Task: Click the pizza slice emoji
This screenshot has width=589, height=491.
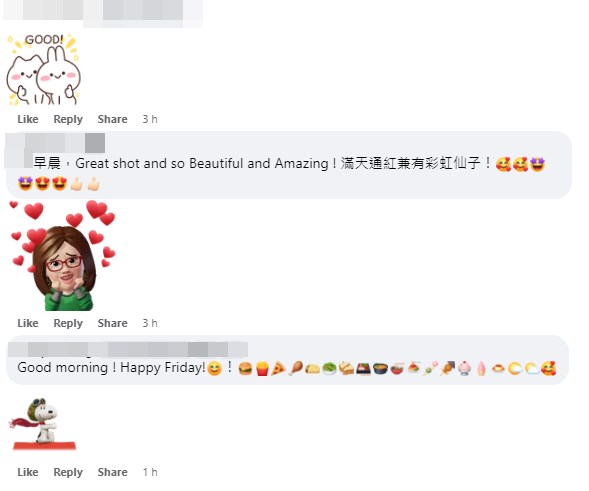Action: 278,369
